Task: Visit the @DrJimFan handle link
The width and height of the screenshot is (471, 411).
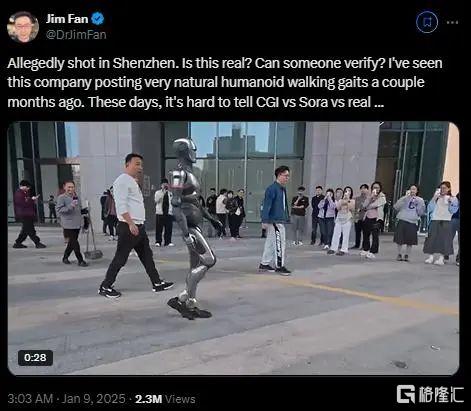Action: (x=76, y=35)
